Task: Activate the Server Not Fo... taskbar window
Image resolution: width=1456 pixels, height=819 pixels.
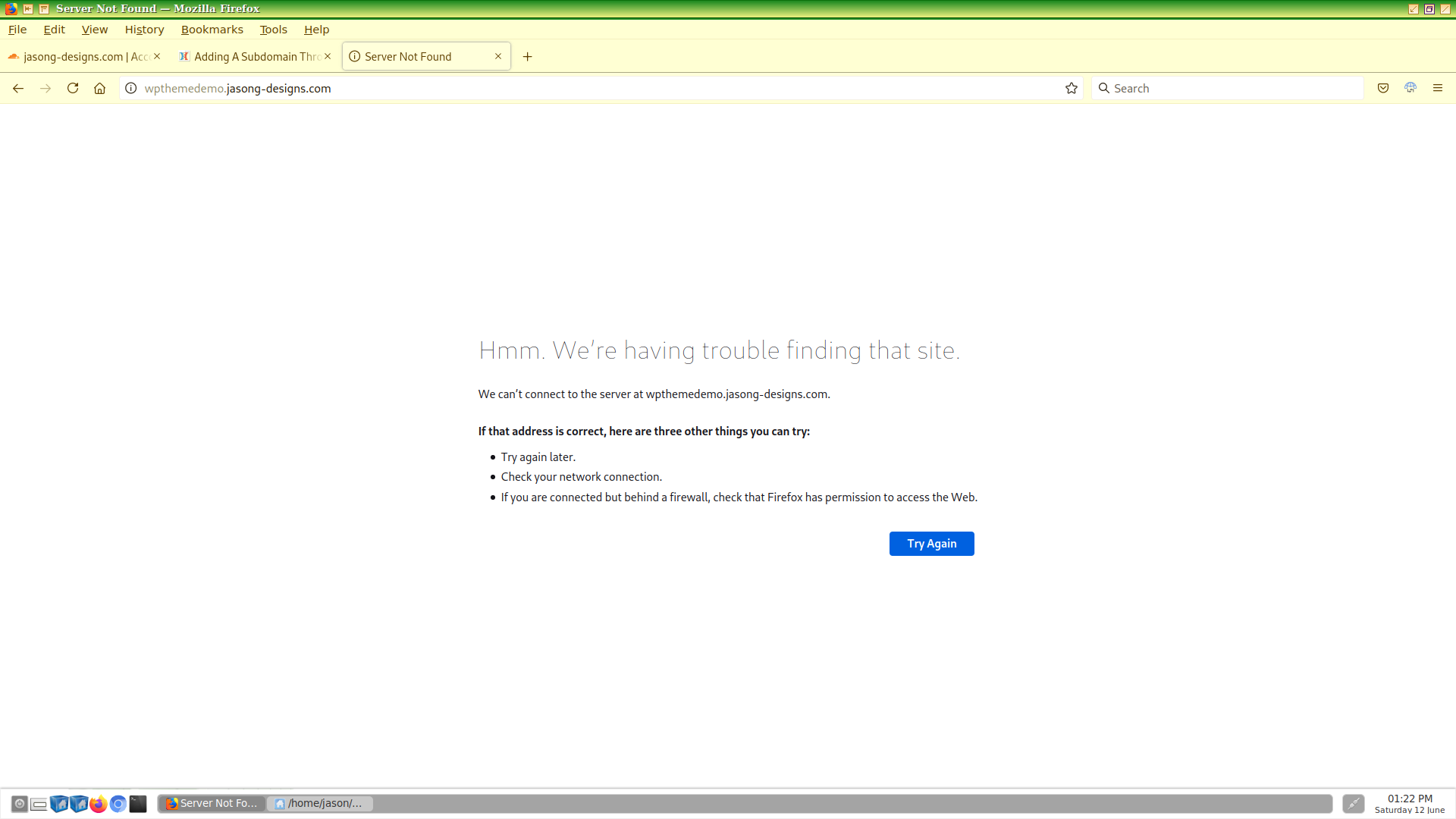Action: click(212, 804)
